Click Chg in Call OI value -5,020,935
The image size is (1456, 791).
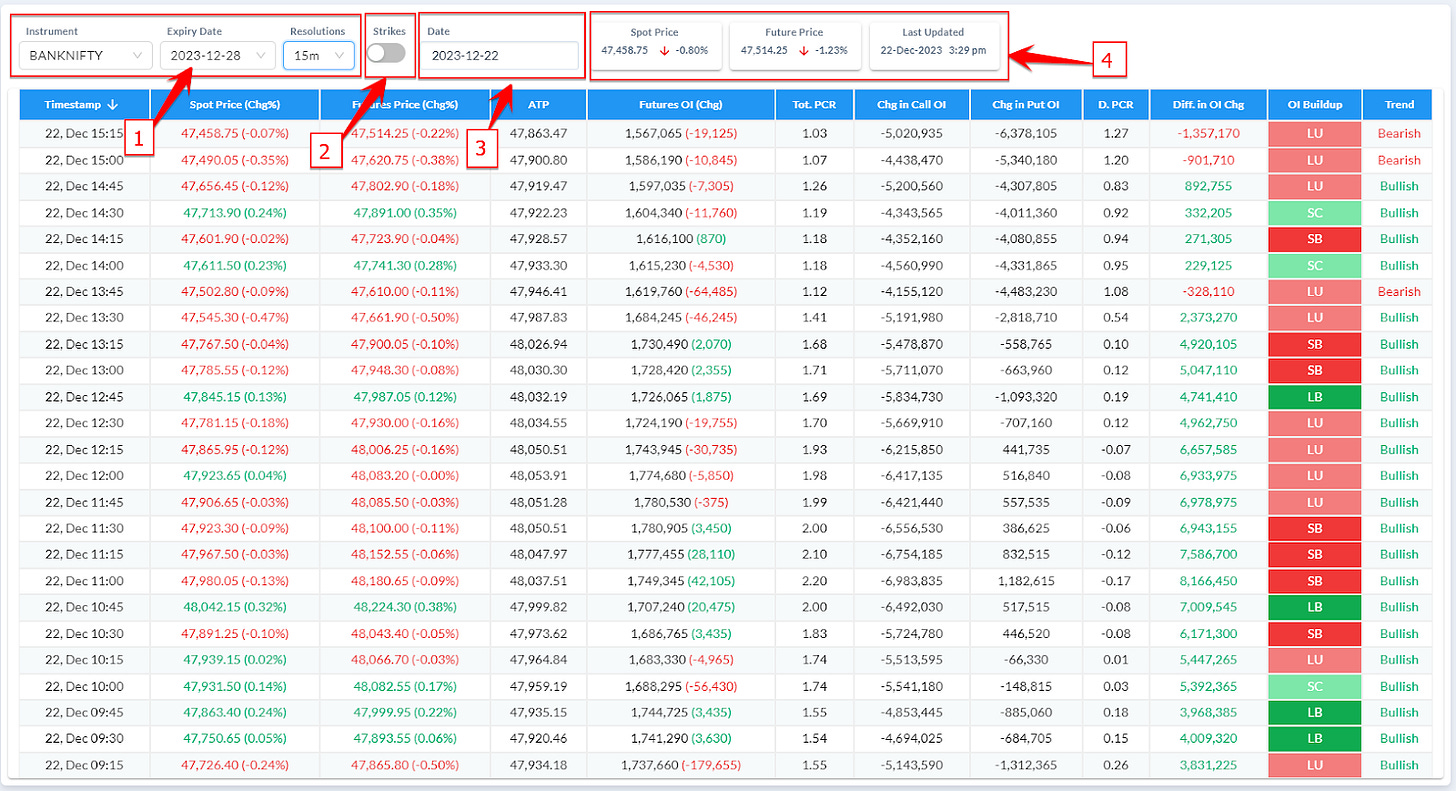coord(913,133)
